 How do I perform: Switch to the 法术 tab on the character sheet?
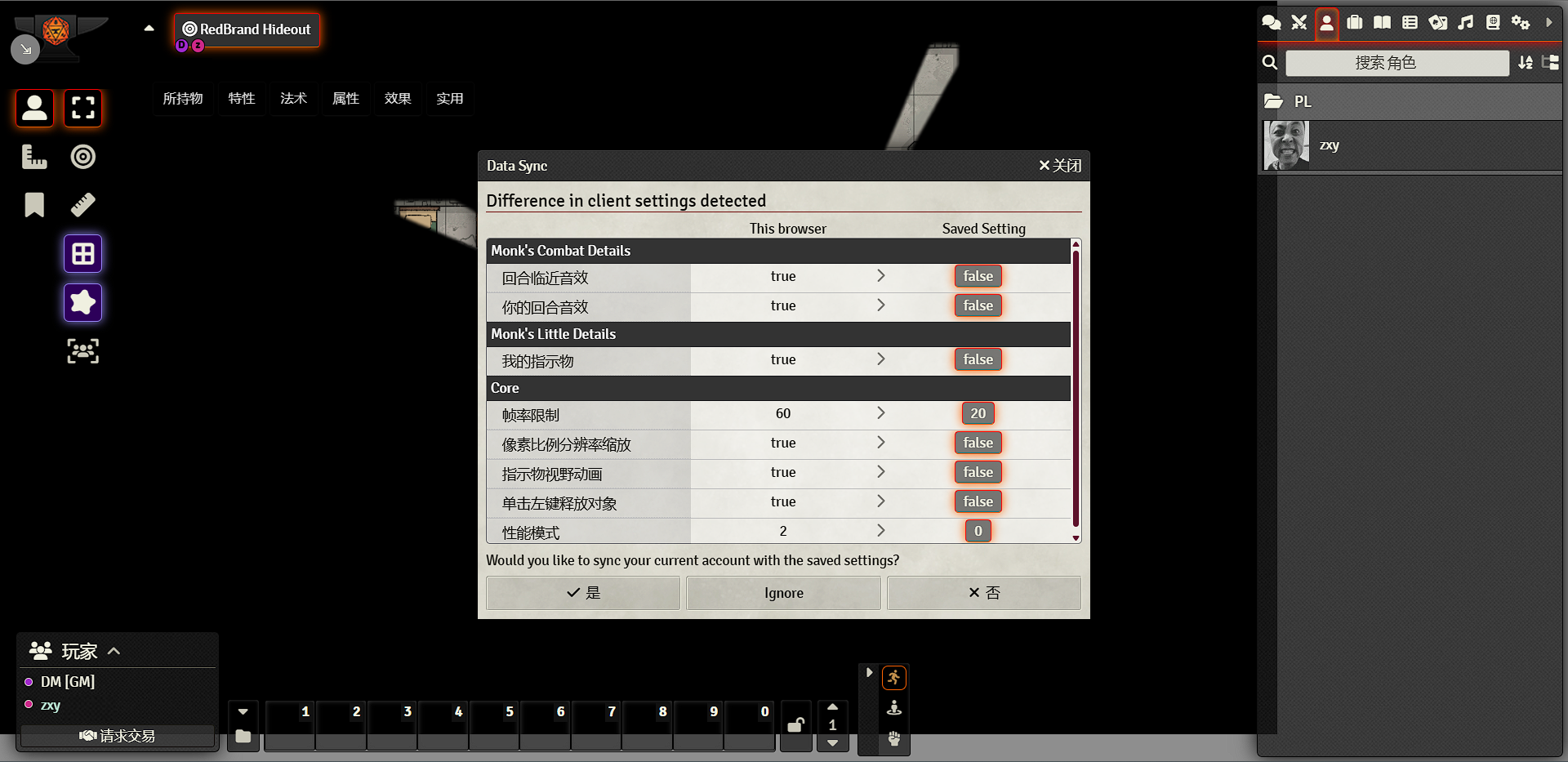(293, 98)
